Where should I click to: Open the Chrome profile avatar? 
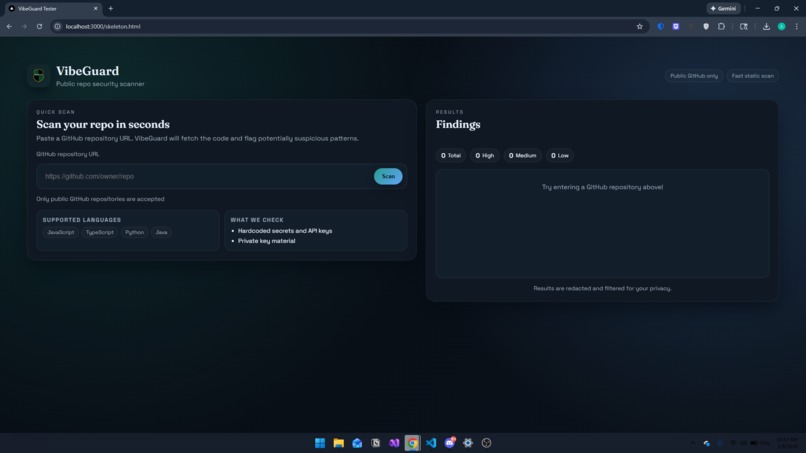click(x=781, y=26)
